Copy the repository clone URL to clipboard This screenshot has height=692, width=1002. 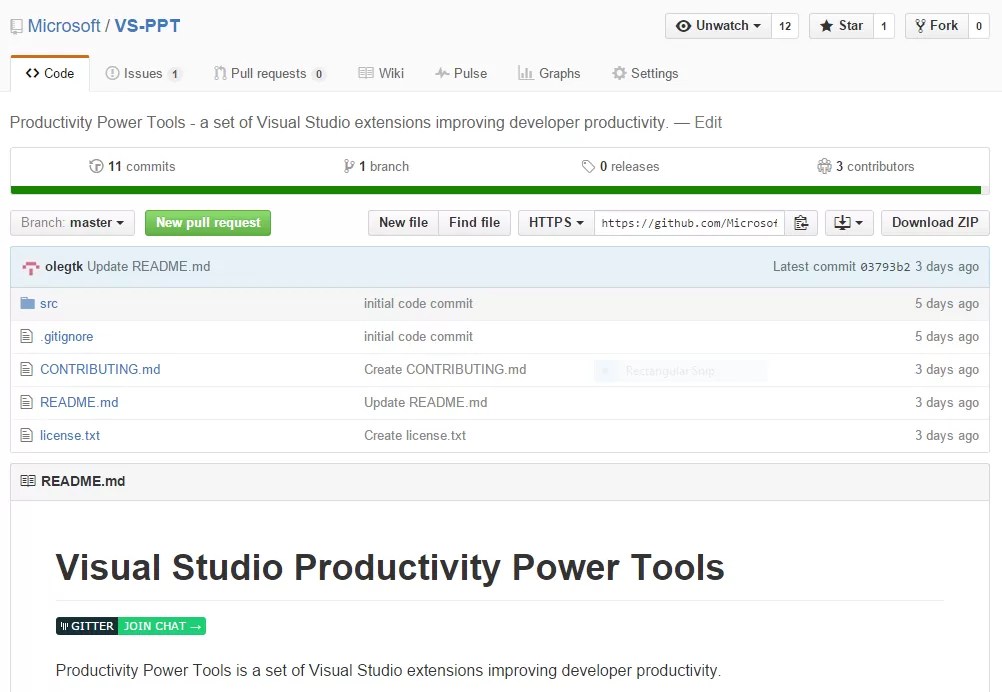[x=801, y=223]
